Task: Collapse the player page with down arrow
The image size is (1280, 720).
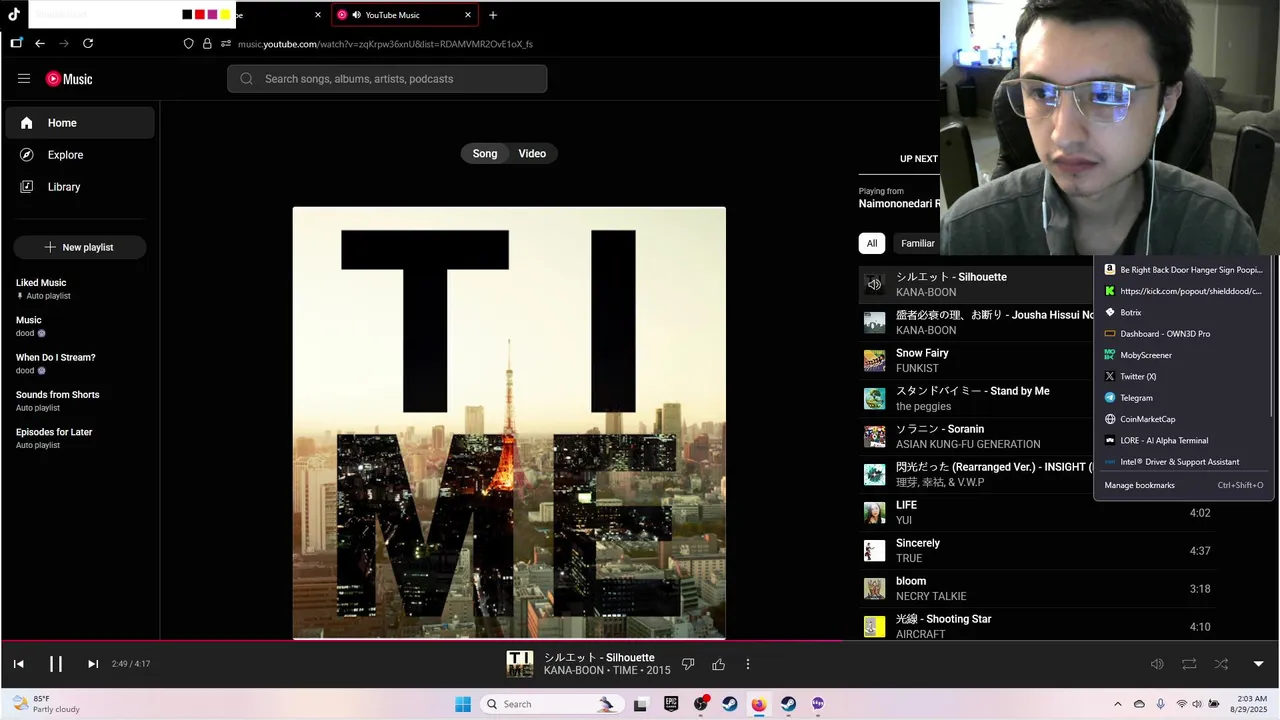Action: pos(1258,664)
